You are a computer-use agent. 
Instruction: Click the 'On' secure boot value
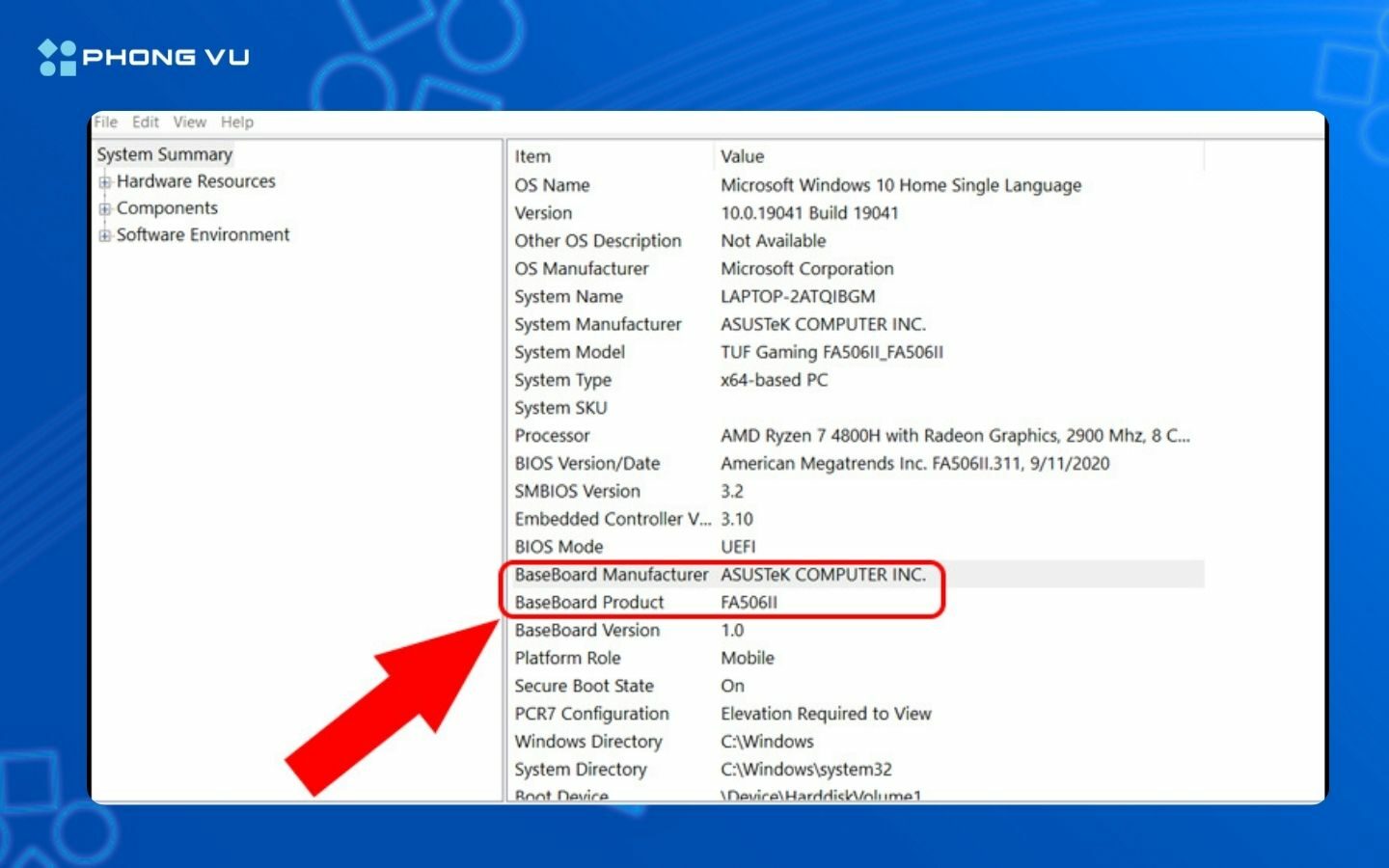pos(732,687)
